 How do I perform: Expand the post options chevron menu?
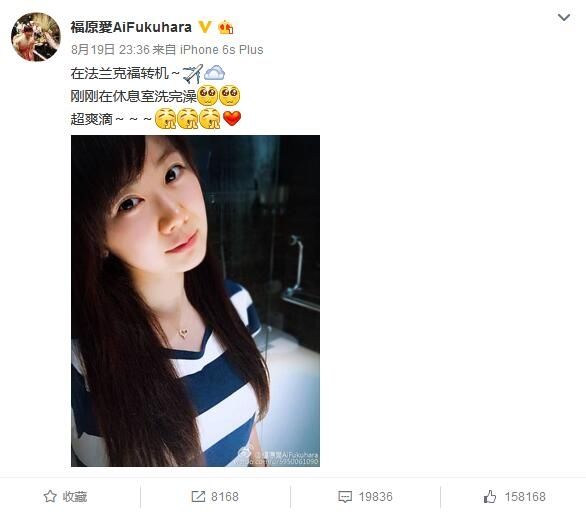[564, 17]
